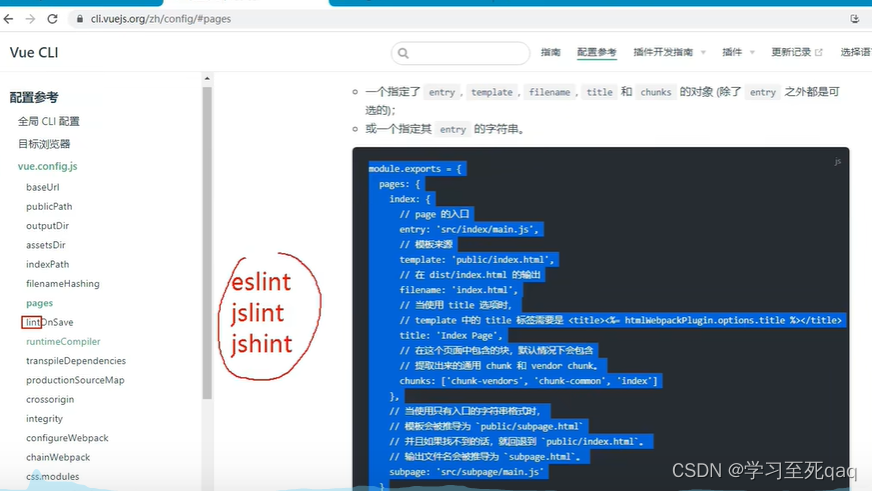The width and height of the screenshot is (872, 491).
Task: Click the template: 'public/index.html' code line
Action: (477, 260)
